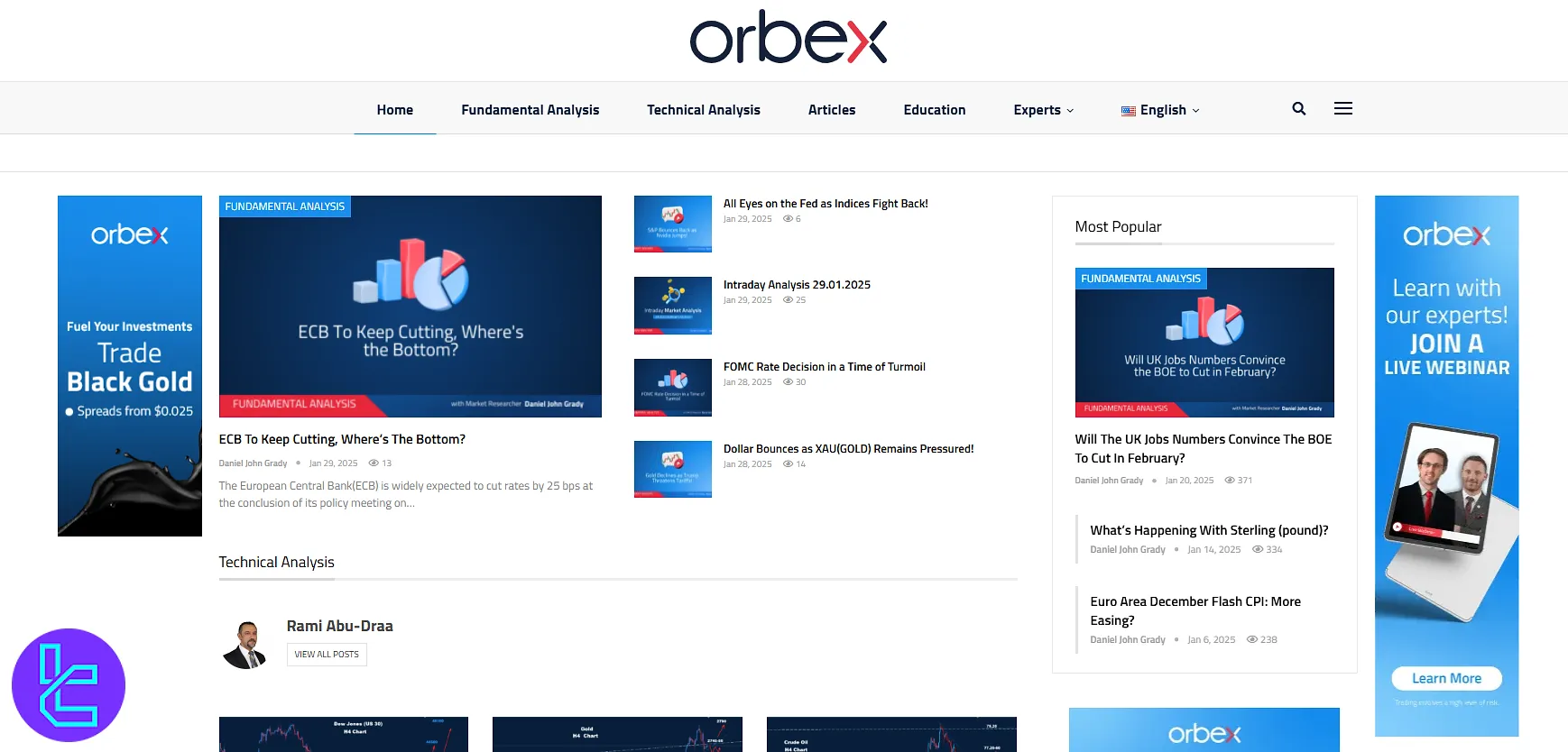Go to Fundamental Analysis menu
The image size is (1568, 752).
tap(530, 110)
